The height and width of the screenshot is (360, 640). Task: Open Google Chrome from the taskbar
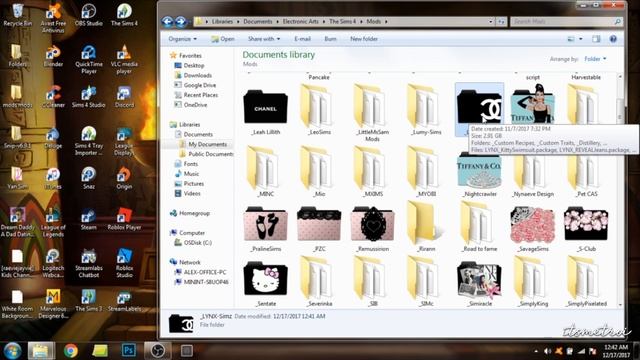[x=71, y=350]
